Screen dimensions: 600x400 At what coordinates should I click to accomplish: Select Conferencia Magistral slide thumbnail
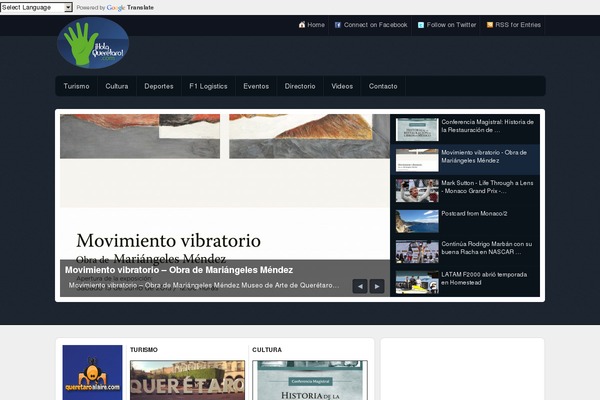417,129
